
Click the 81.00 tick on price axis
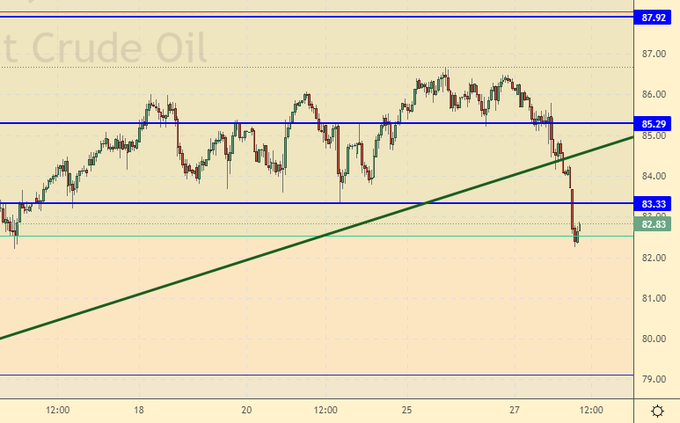tap(654, 298)
